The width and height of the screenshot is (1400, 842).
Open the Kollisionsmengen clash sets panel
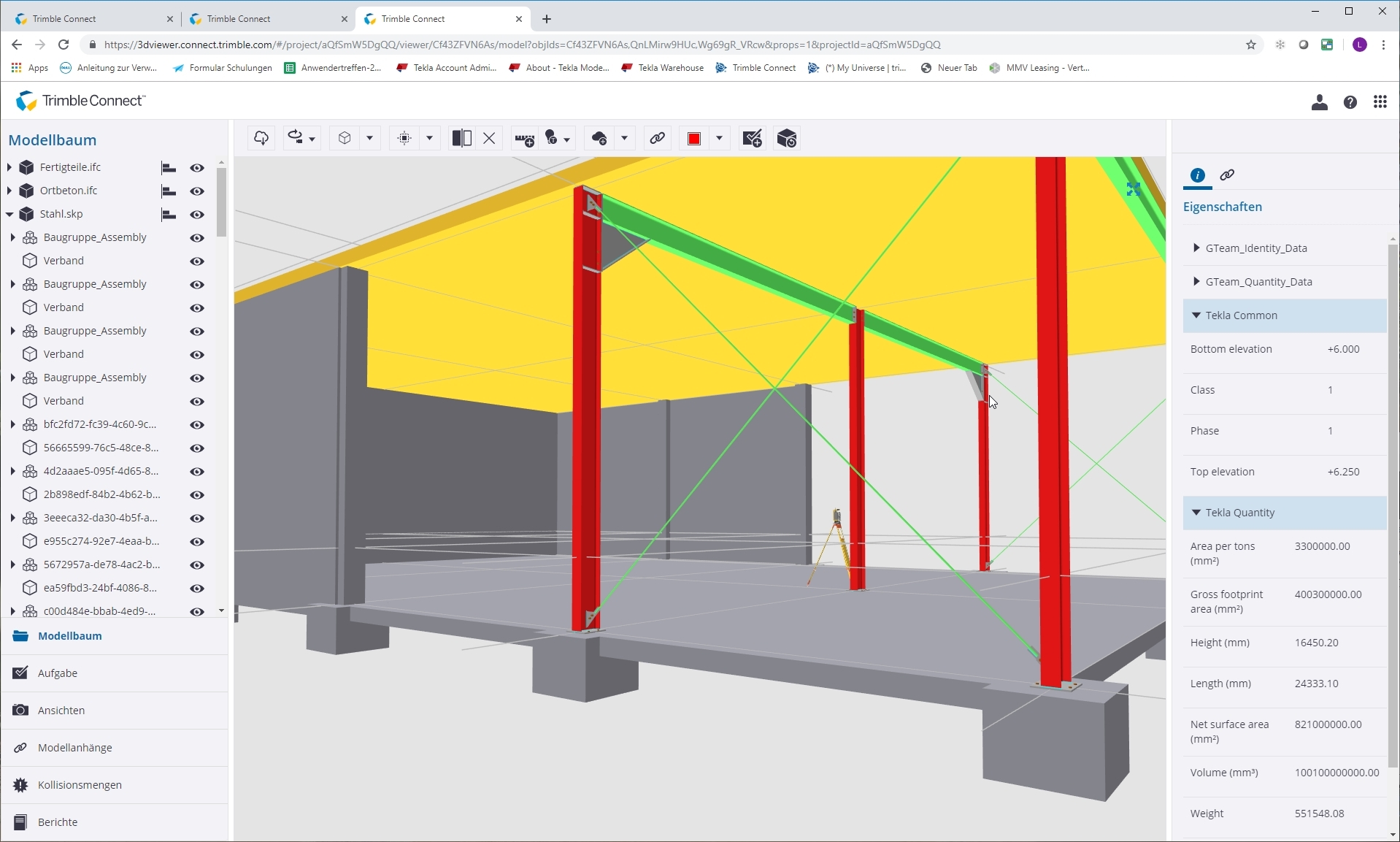click(x=80, y=785)
